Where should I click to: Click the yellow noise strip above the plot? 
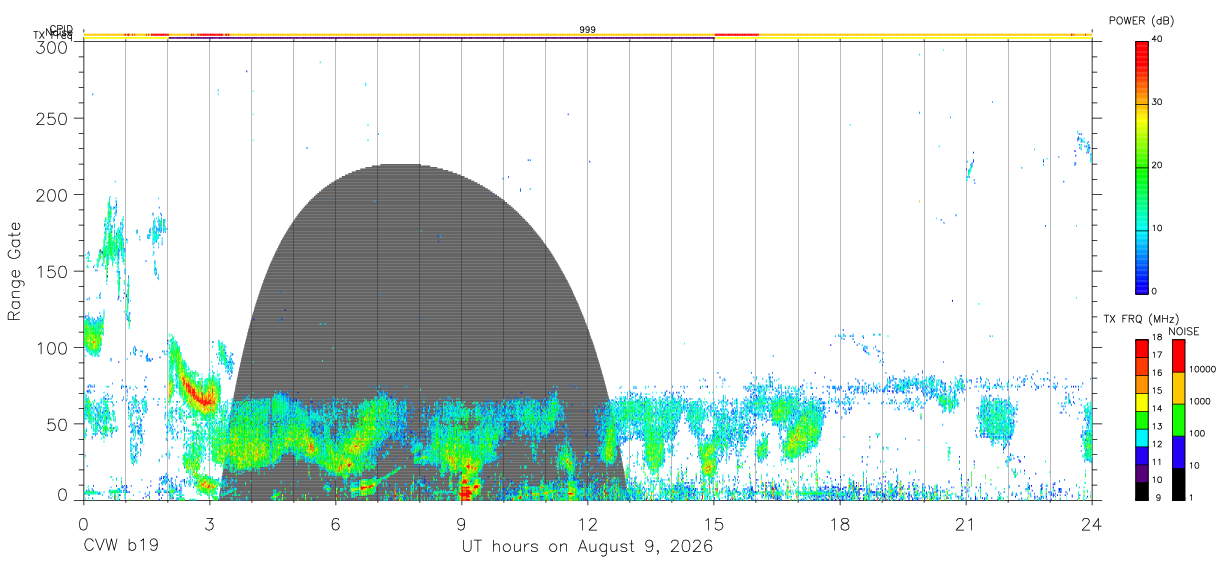click(588, 35)
